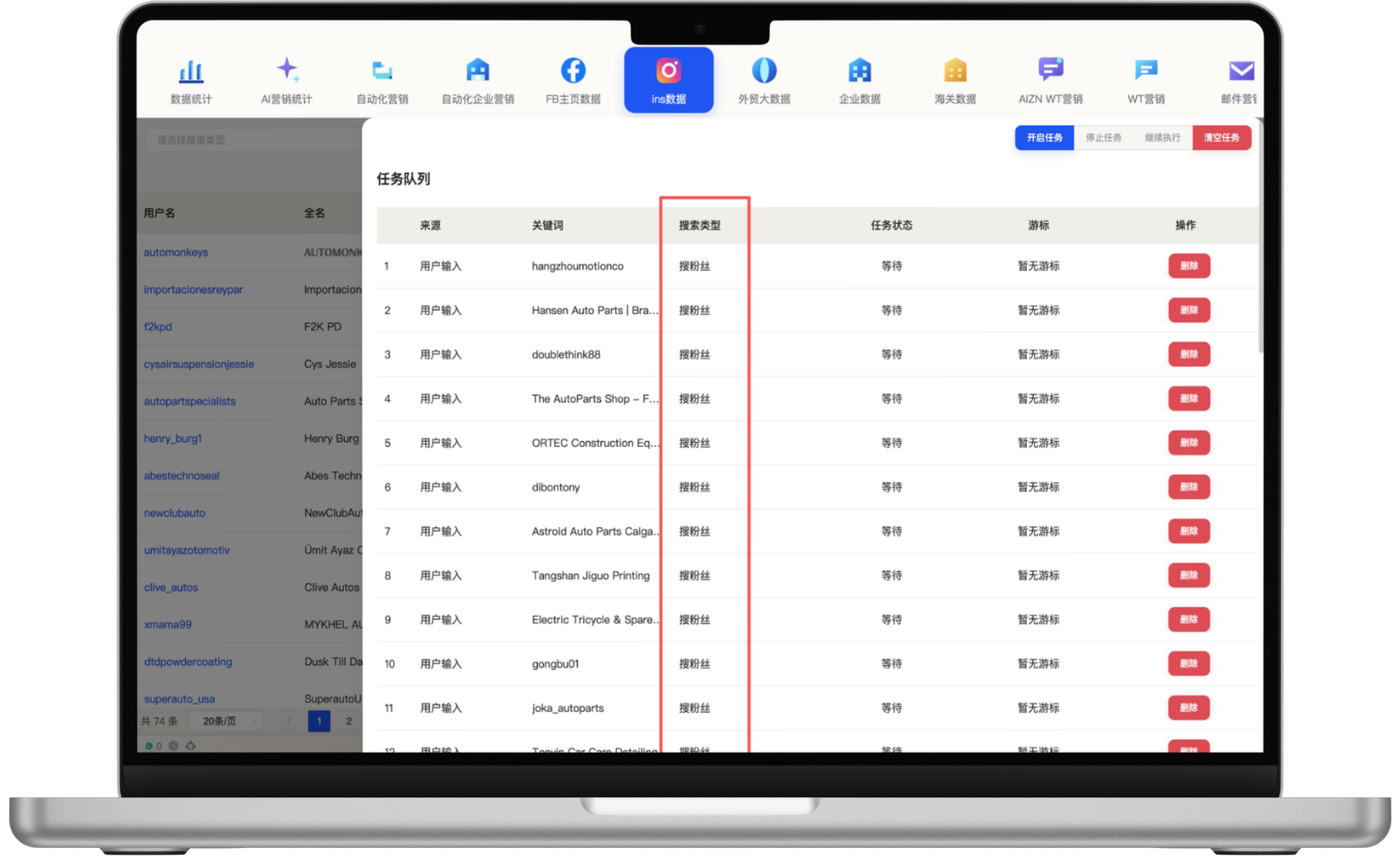Click the 停止任务 button

(x=1103, y=138)
